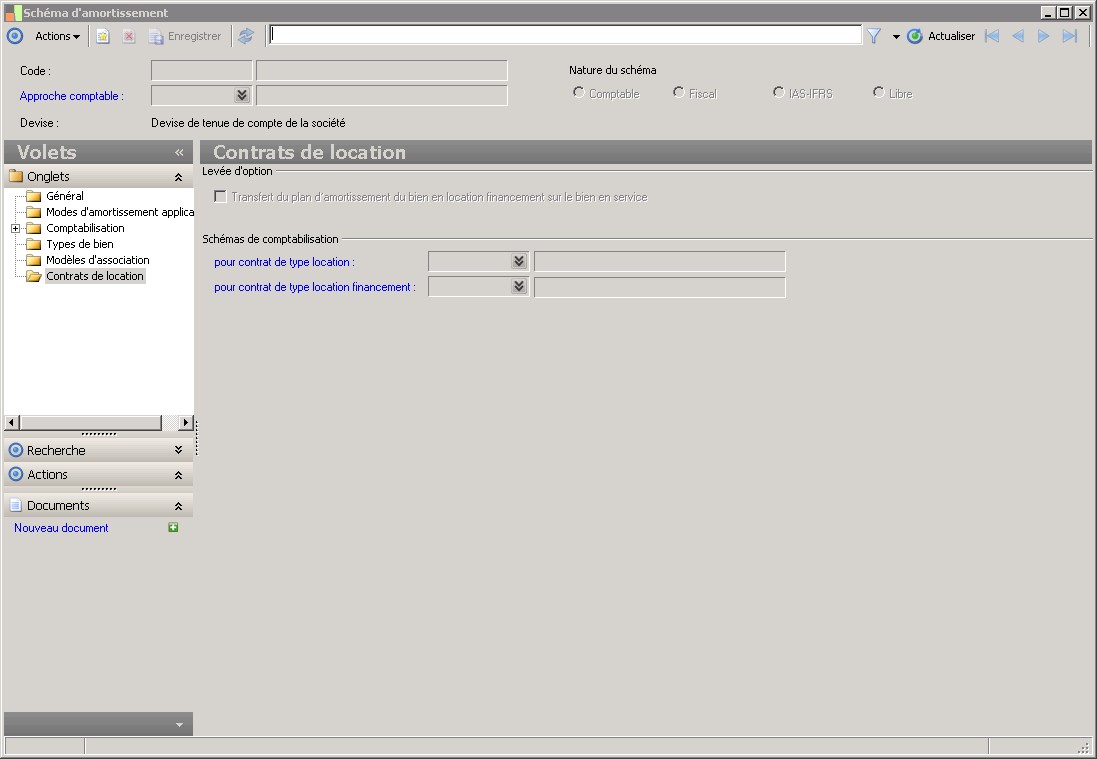Click the Actualiser button

(941, 36)
